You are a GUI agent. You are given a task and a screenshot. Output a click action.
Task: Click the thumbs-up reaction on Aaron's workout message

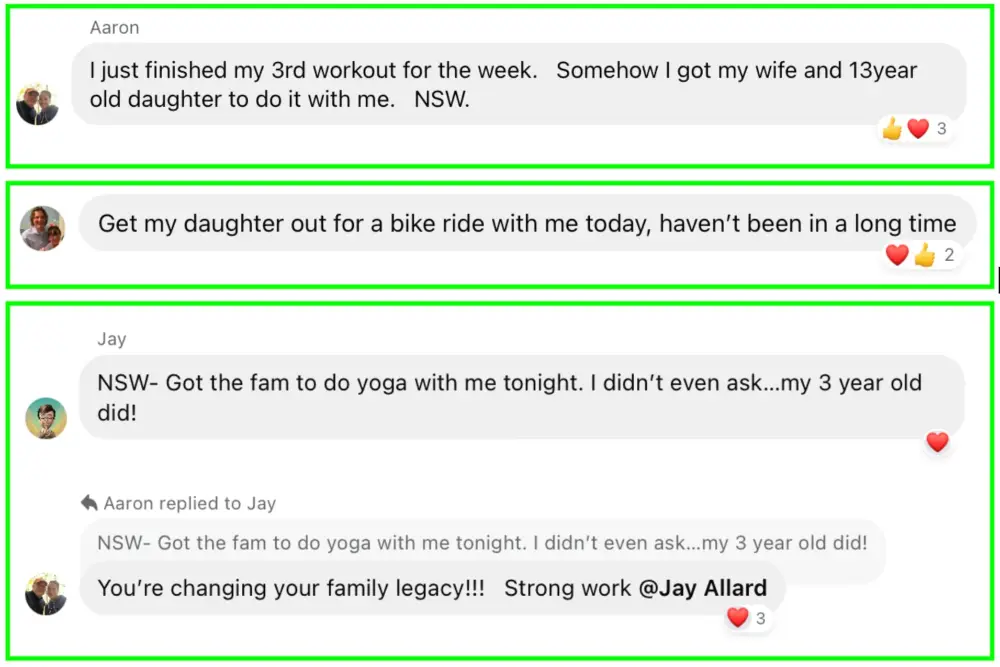(x=892, y=129)
